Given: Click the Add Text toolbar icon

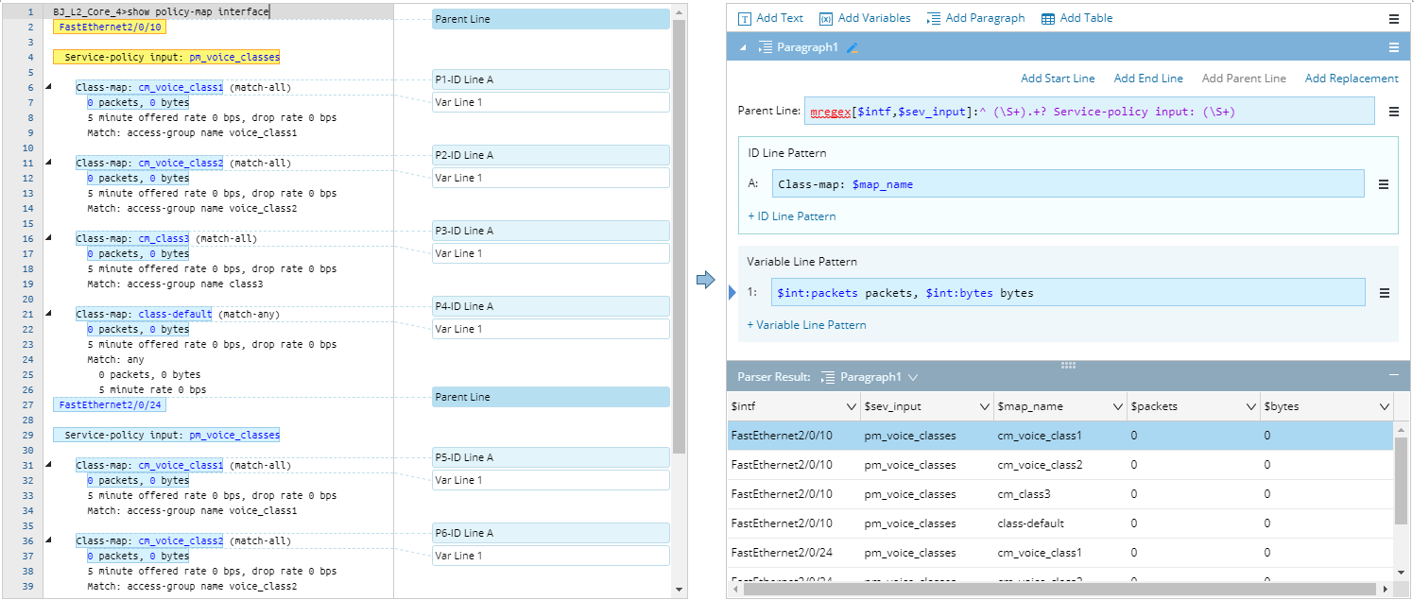Looking at the screenshot, I should [x=745, y=18].
